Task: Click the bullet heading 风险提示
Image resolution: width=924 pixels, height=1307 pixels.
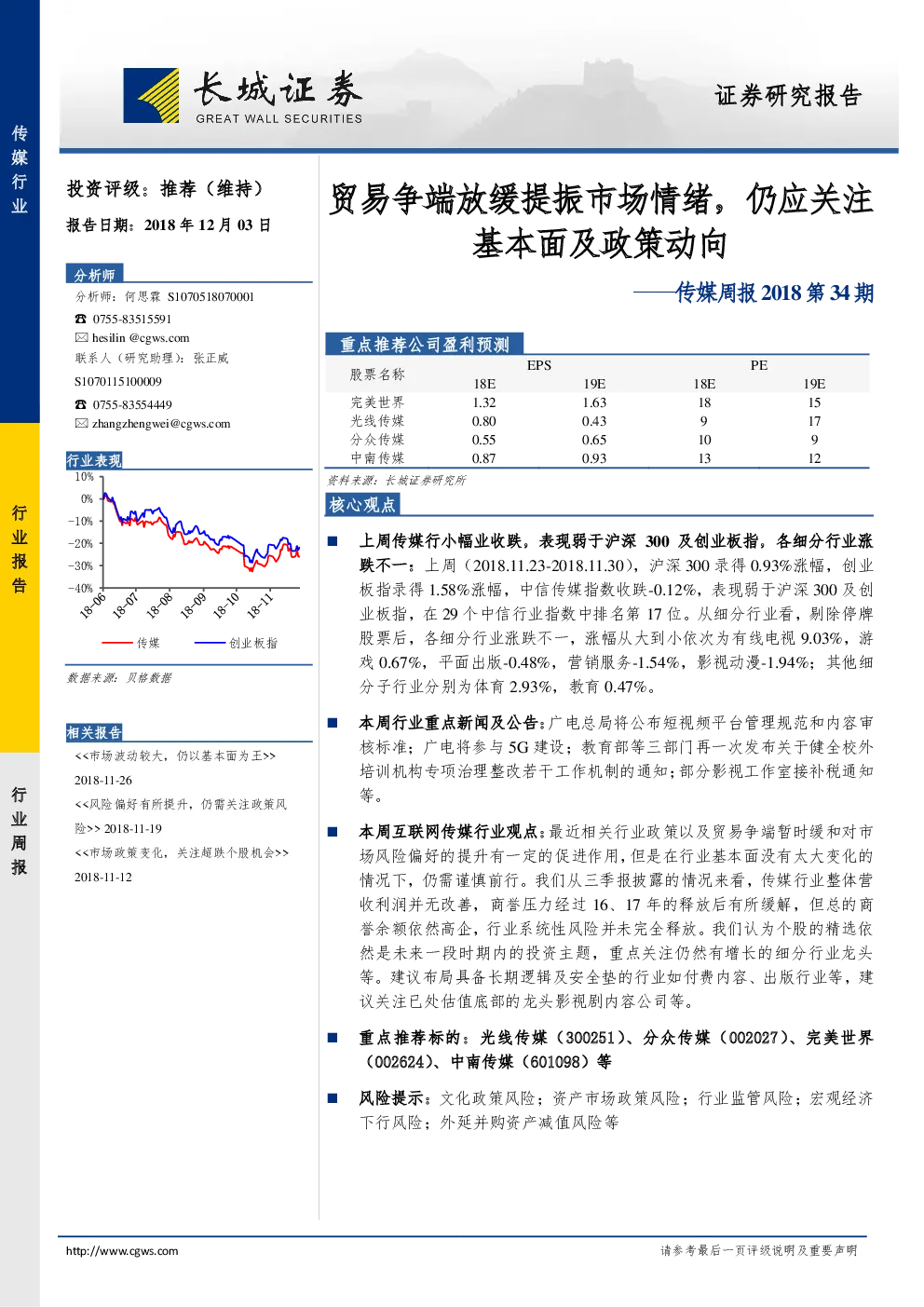Action: click(x=393, y=1098)
